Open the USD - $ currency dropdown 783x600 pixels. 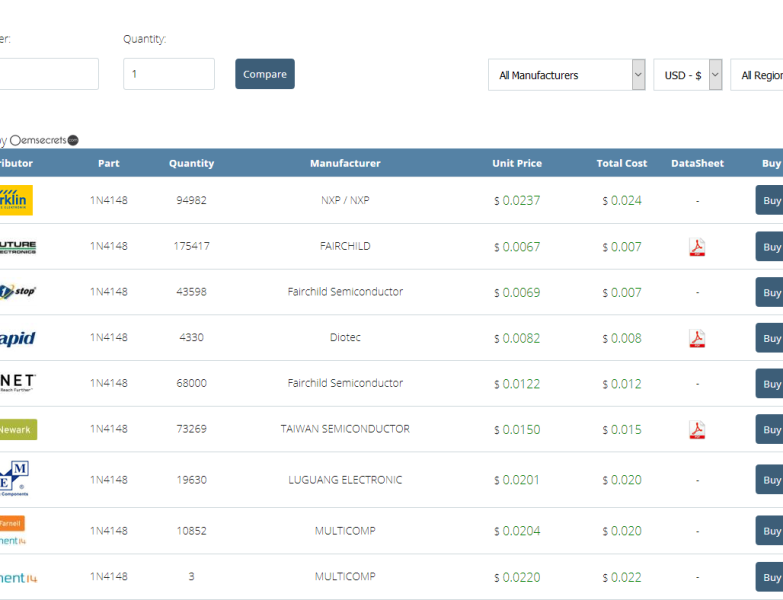pyautogui.click(x=688, y=75)
